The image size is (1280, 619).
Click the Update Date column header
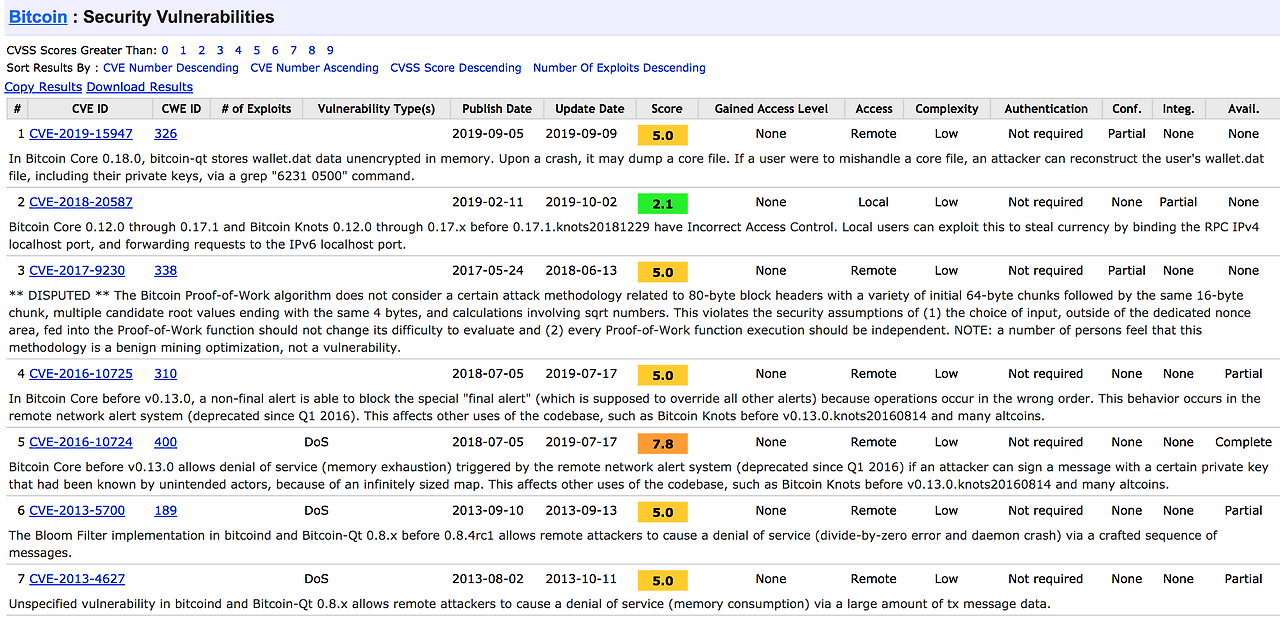click(590, 109)
